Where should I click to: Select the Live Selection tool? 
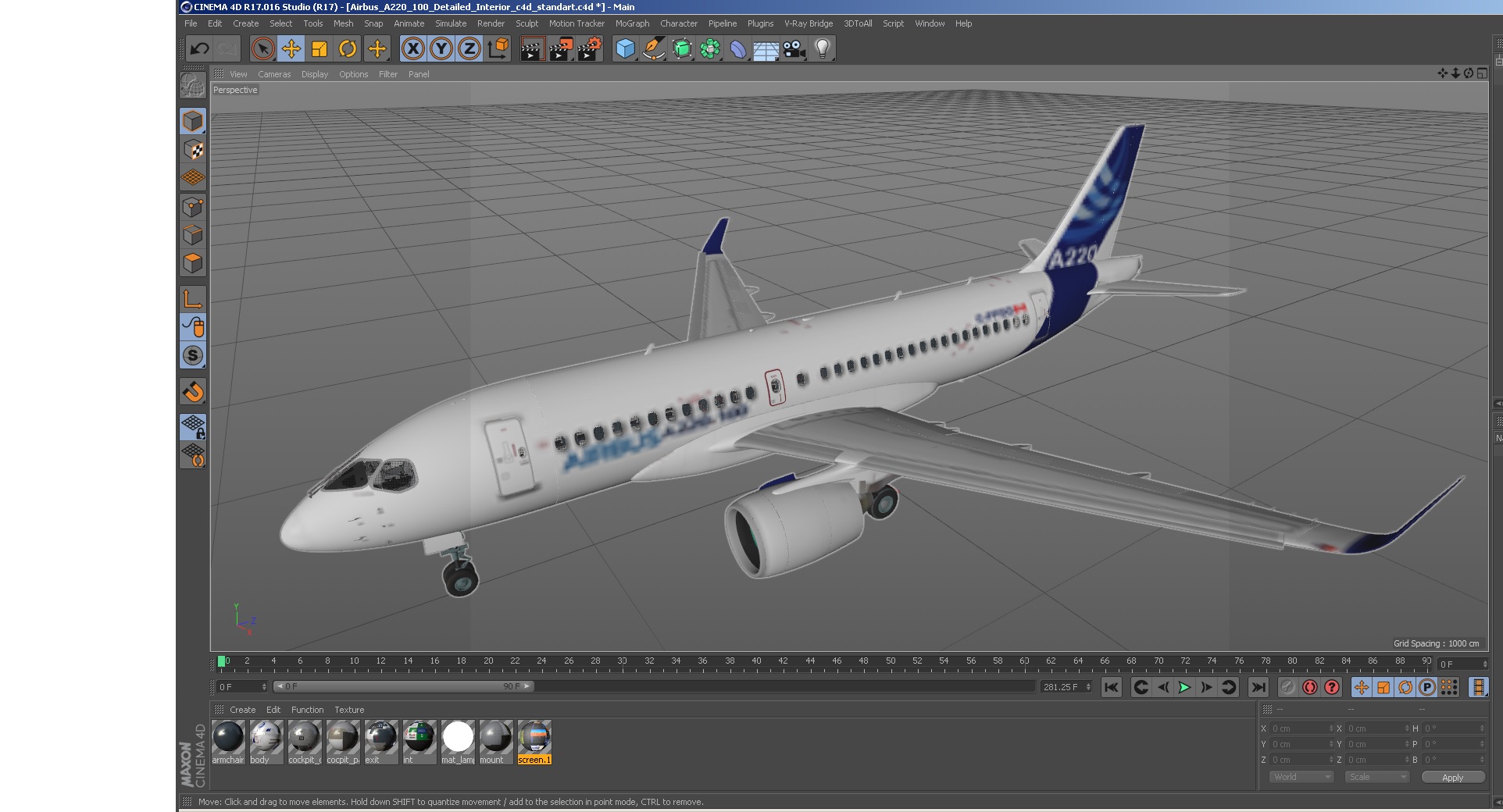263,48
